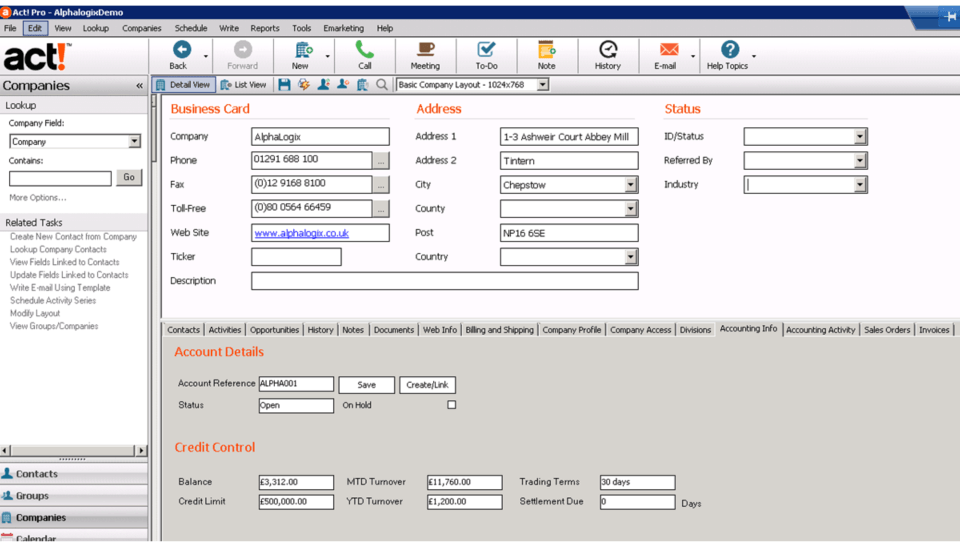Switch to the Accounting Activity tab
The image size is (960, 550).
coord(820,330)
